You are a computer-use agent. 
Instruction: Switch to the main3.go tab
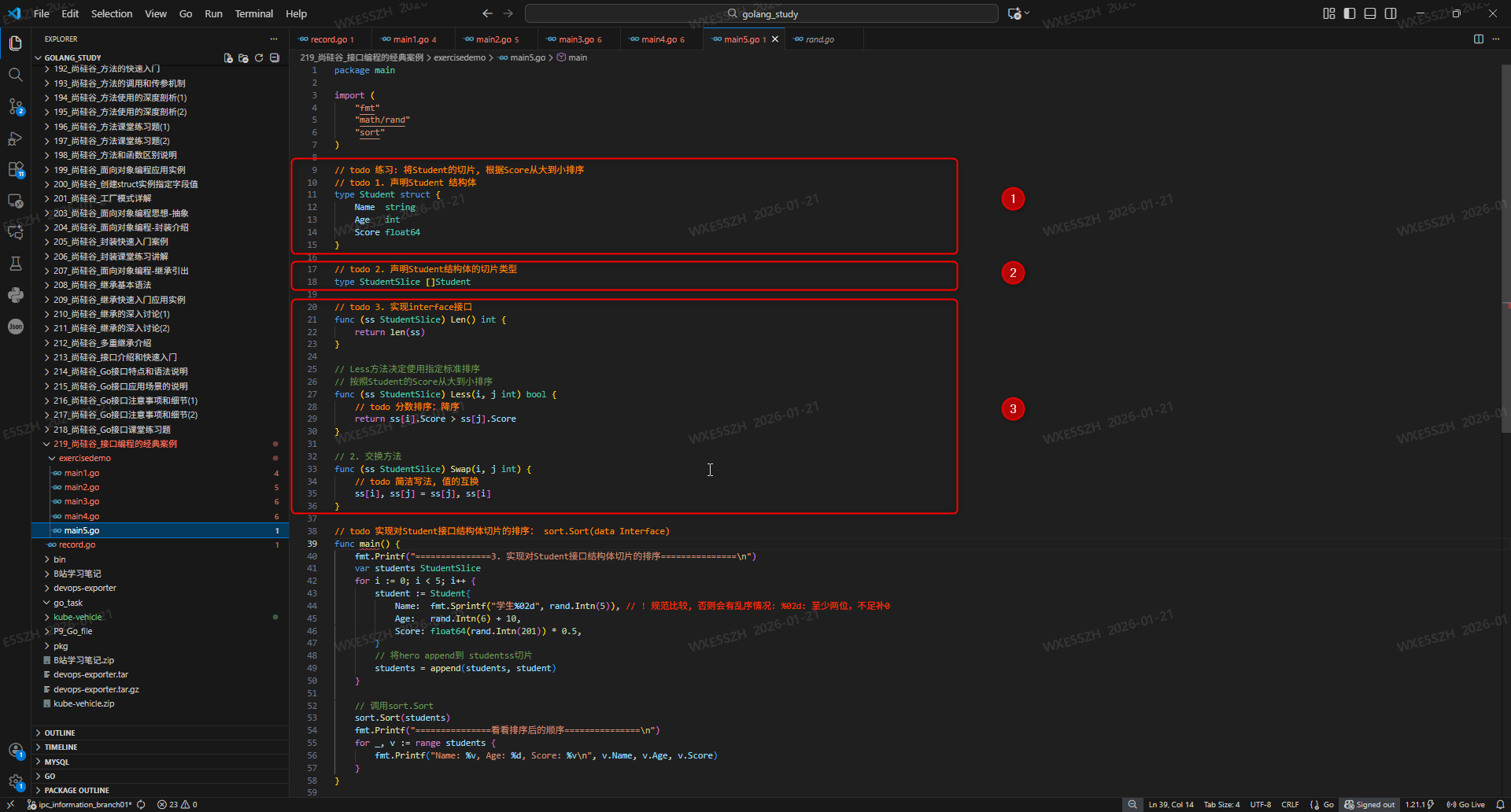[x=579, y=39]
